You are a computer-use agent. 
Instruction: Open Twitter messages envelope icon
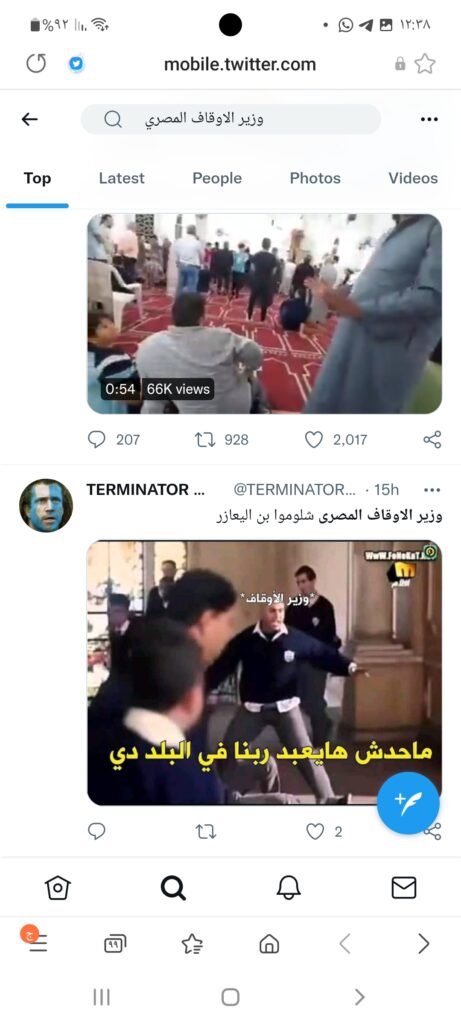(404, 888)
